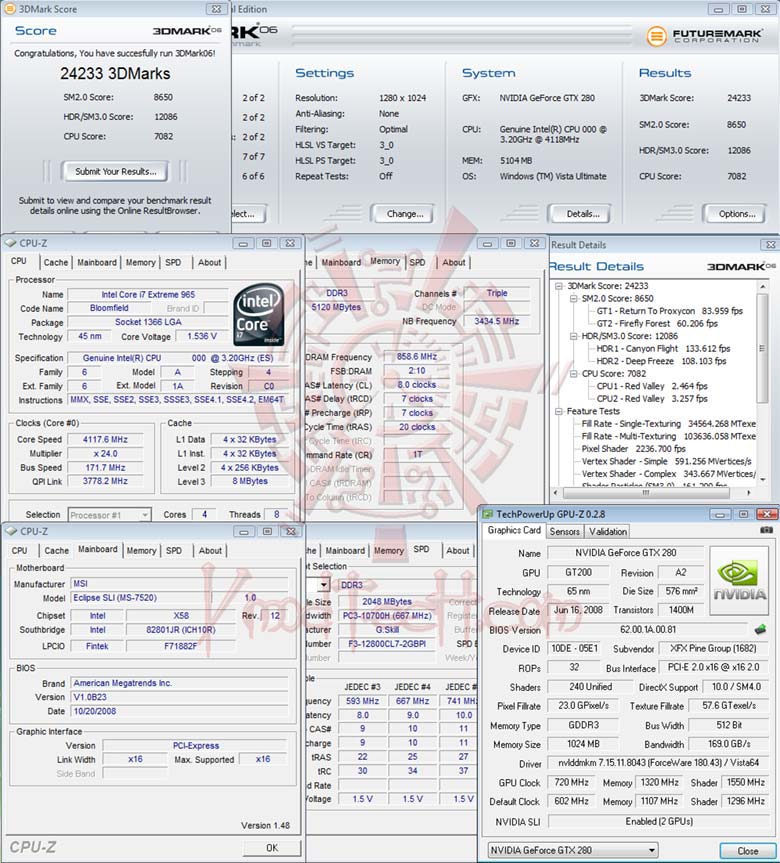Collapse the 3DMark Score: 24233 tree node
This screenshot has height=863, width=780.
click(559, 286)
